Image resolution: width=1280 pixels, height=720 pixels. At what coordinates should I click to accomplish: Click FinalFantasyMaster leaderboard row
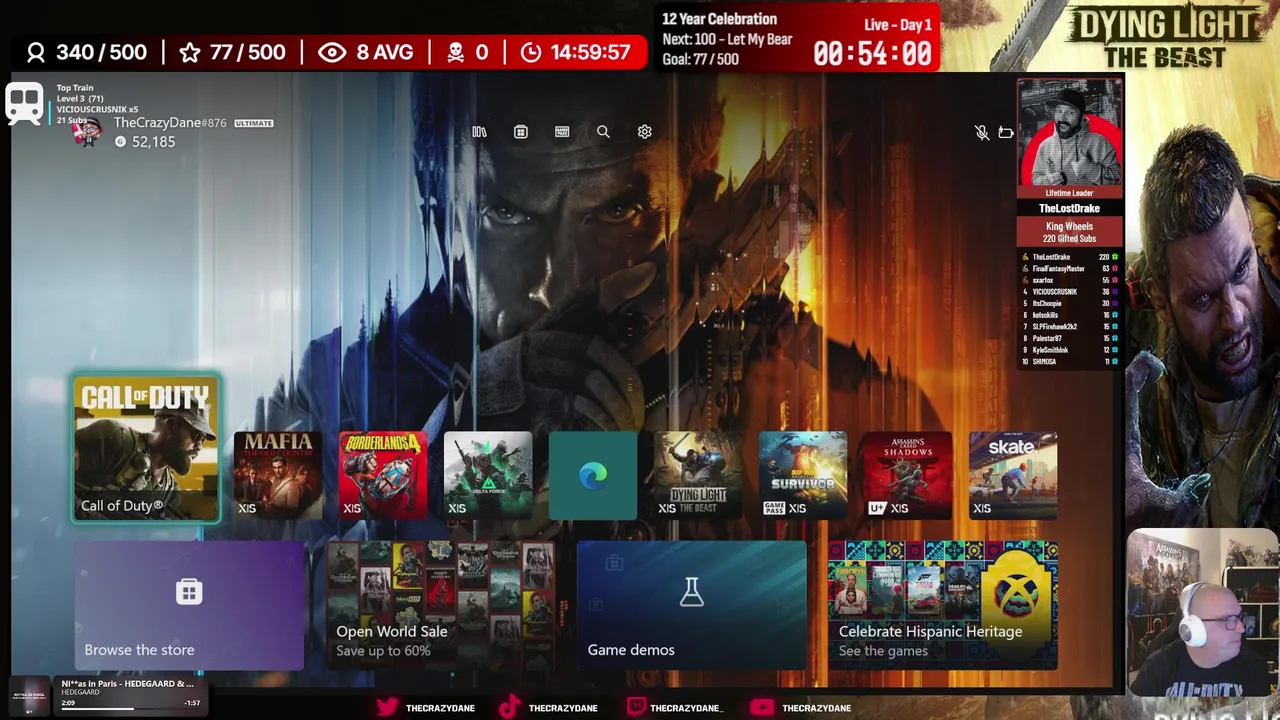1070,269
